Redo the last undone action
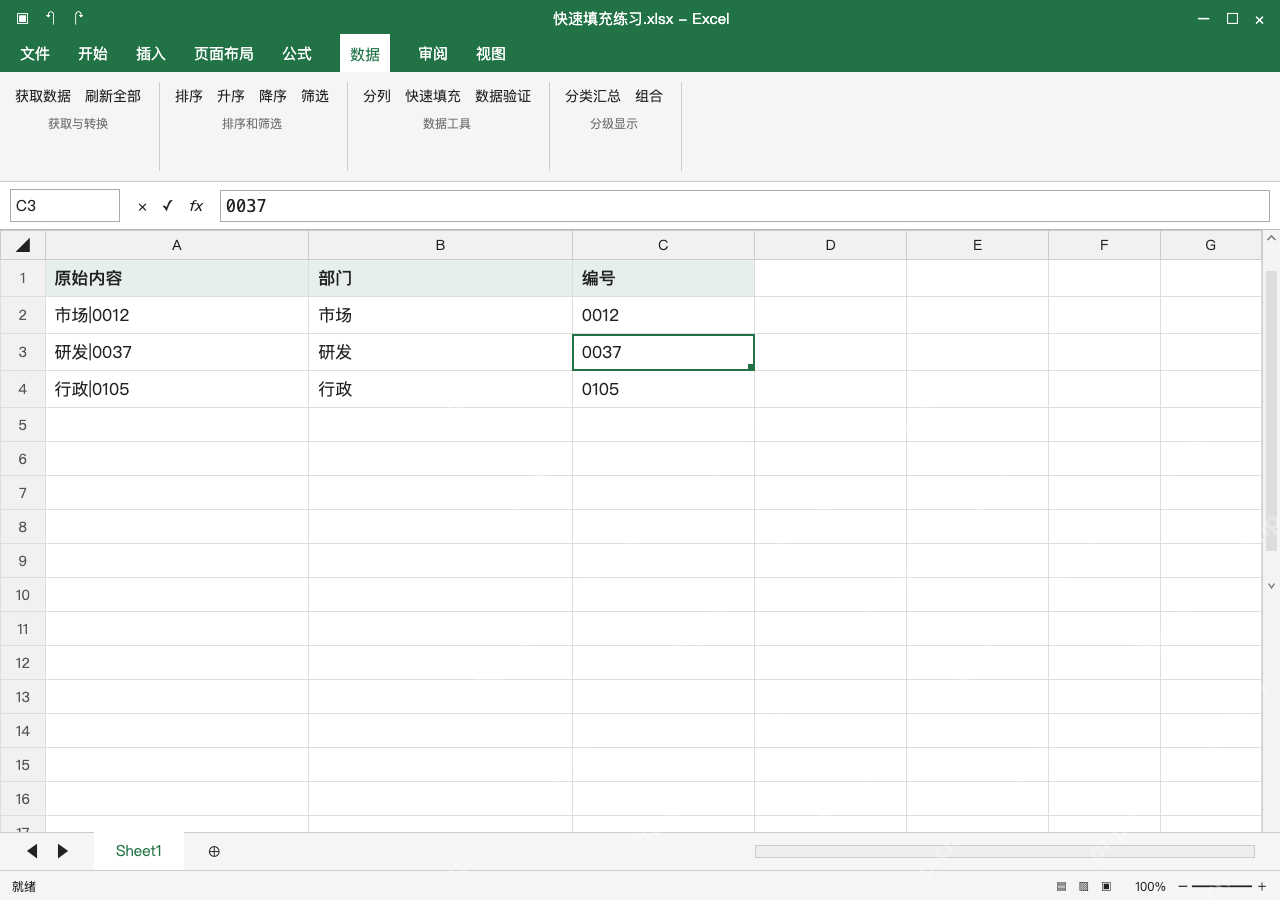 coord(78,18)
